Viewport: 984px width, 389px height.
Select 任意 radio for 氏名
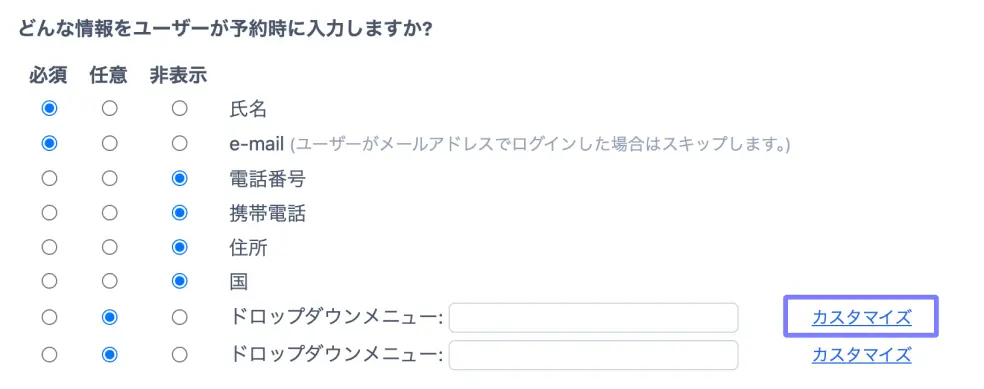pos(110,109)
